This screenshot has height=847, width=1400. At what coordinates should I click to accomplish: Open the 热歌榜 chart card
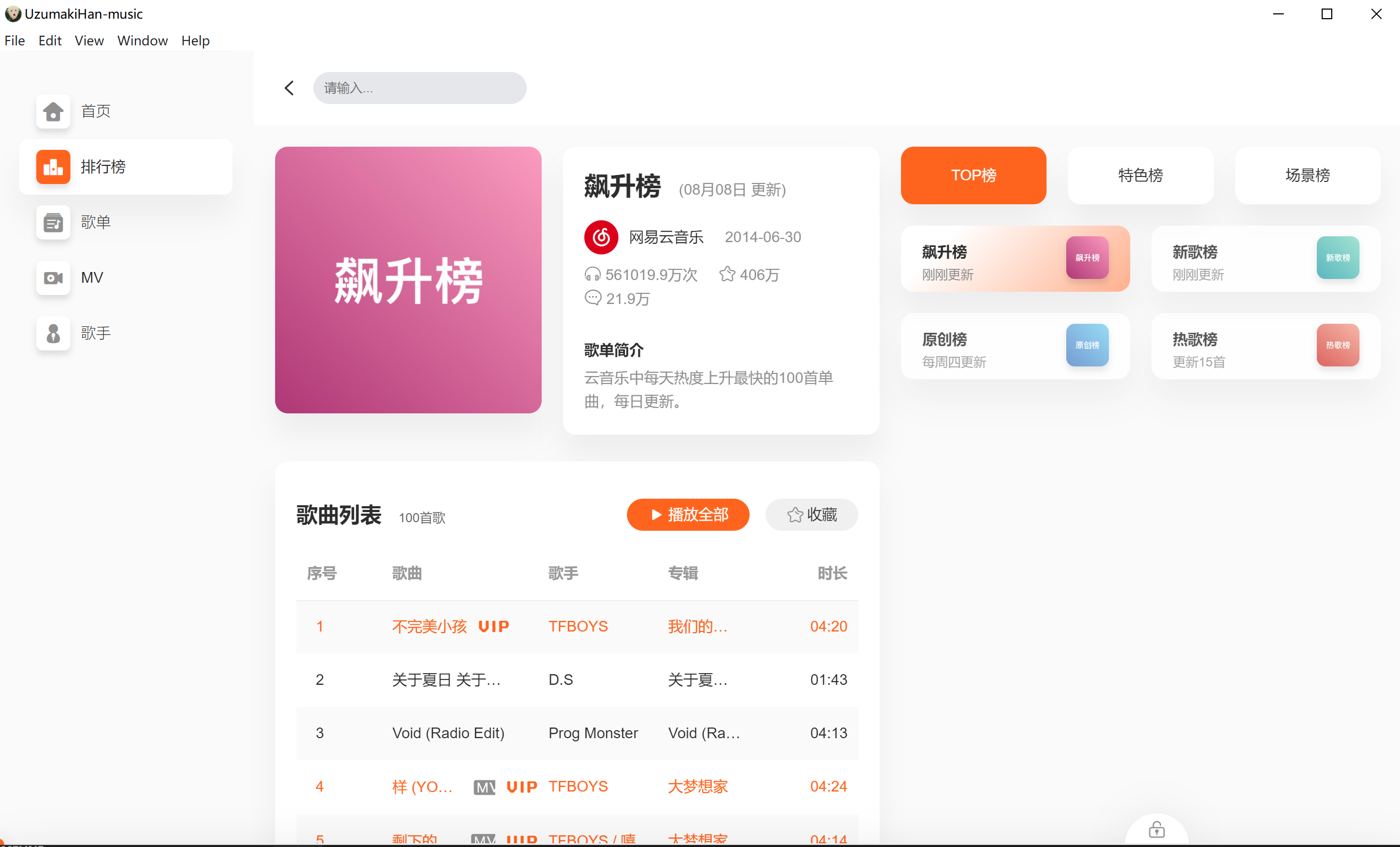1265,346
